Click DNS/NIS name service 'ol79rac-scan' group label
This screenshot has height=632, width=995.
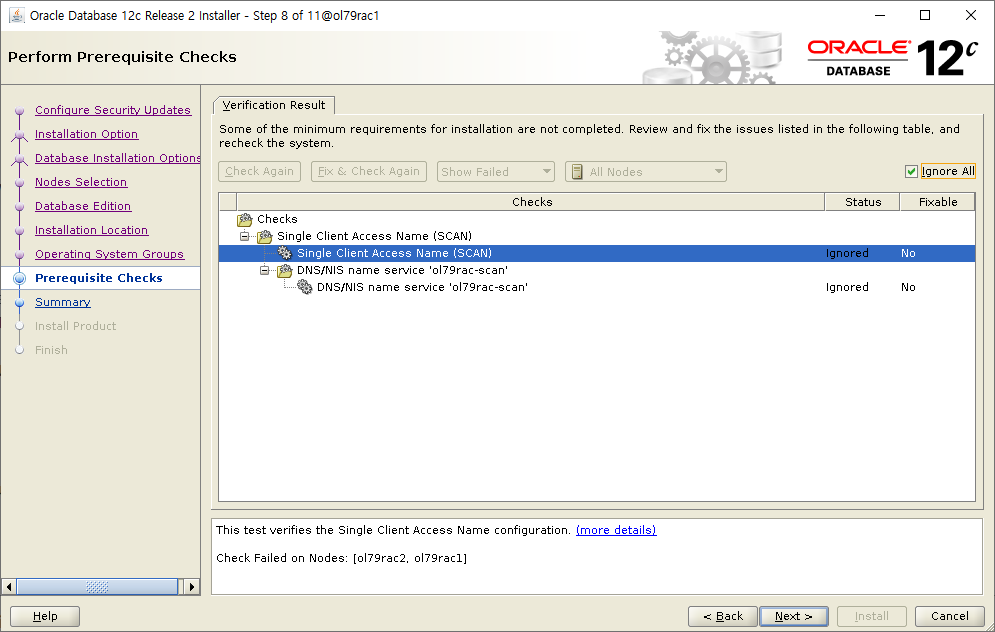click(x=402, y=270)
